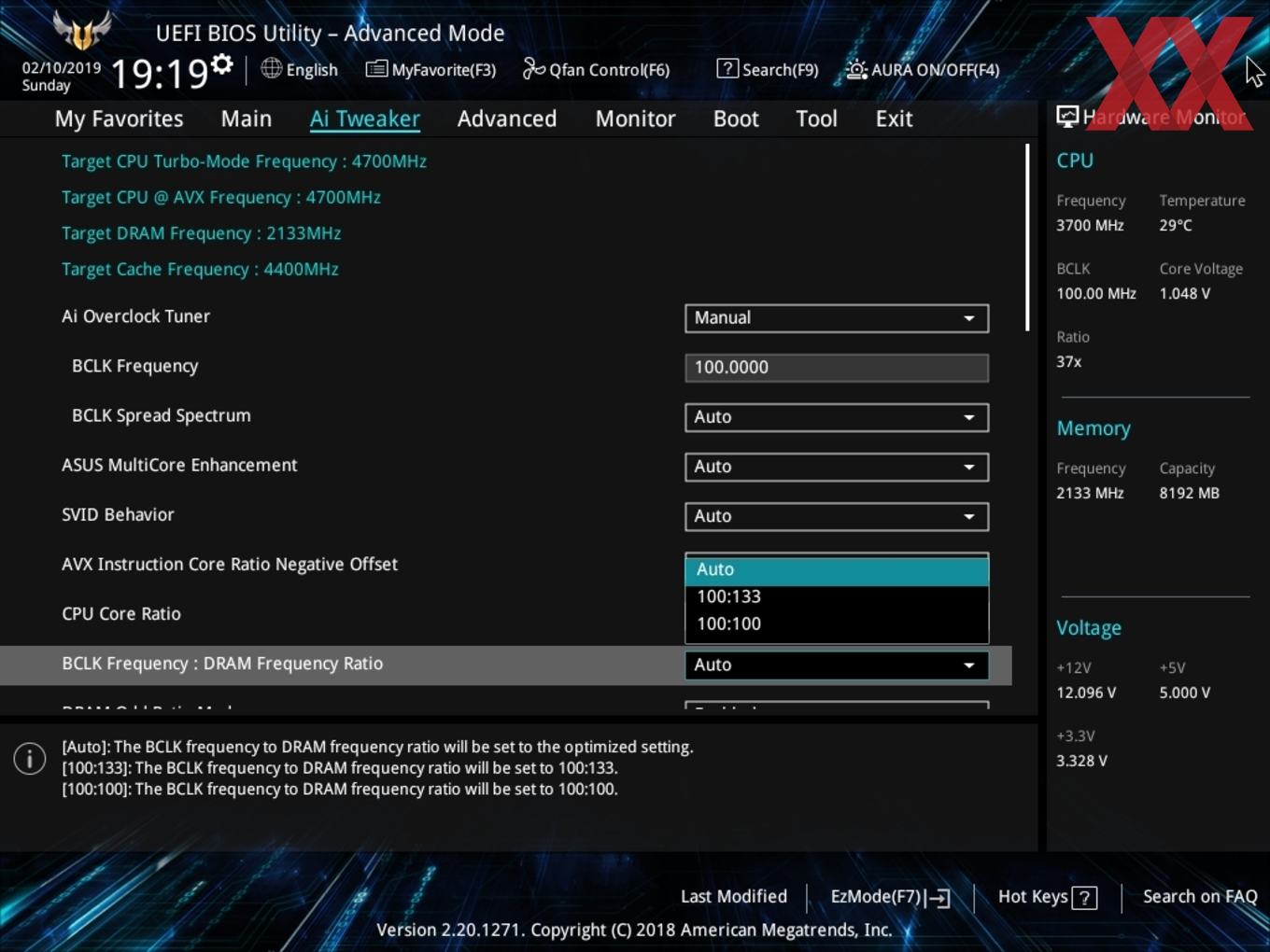The height and width of the screenshot is (952, 1270).
Task: Select the BCLK Frequency label
Action: pyautogui.click(x=135, y=366)
